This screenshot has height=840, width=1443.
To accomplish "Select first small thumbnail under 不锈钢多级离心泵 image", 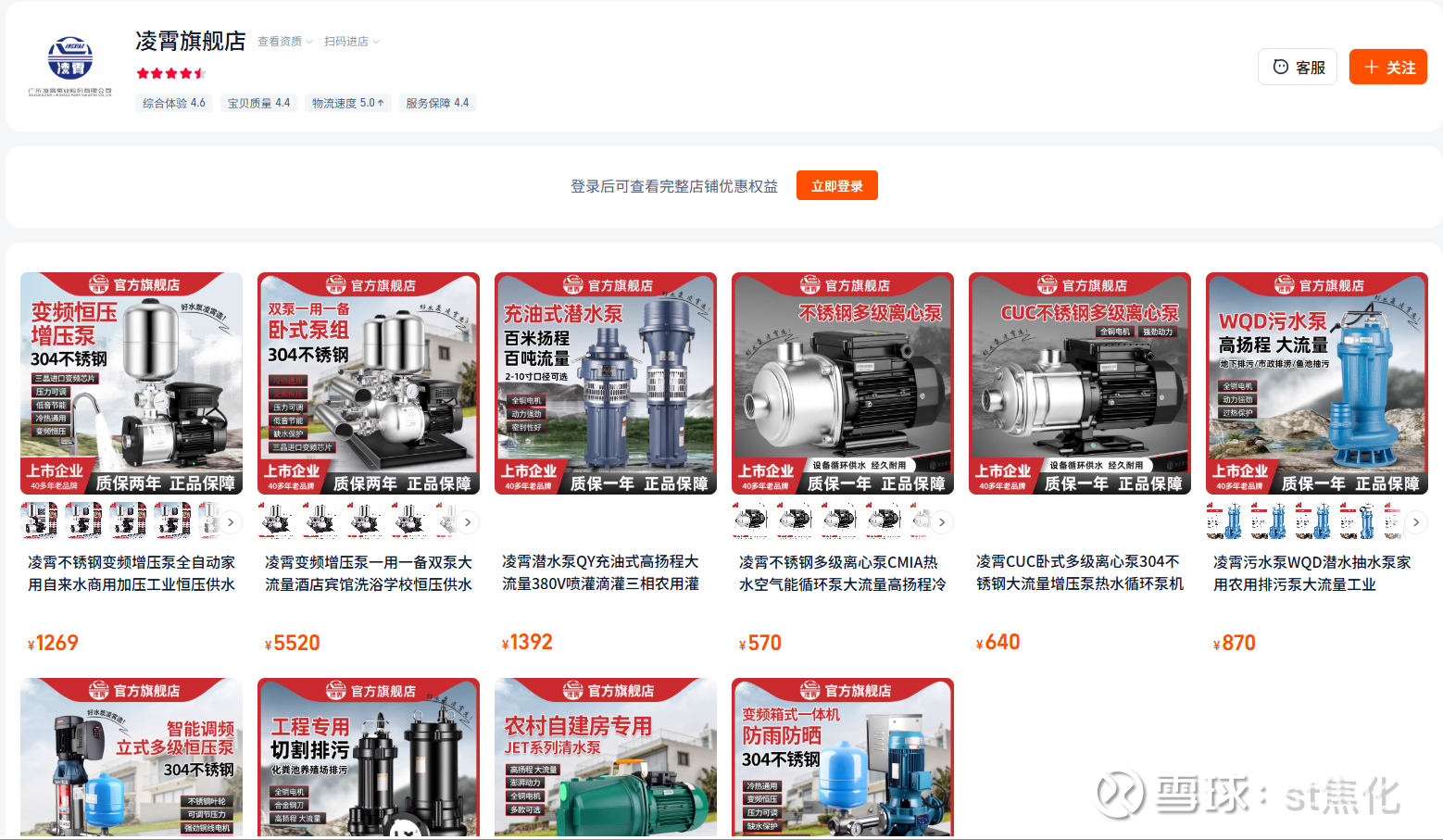I will [x=750, y=520].
